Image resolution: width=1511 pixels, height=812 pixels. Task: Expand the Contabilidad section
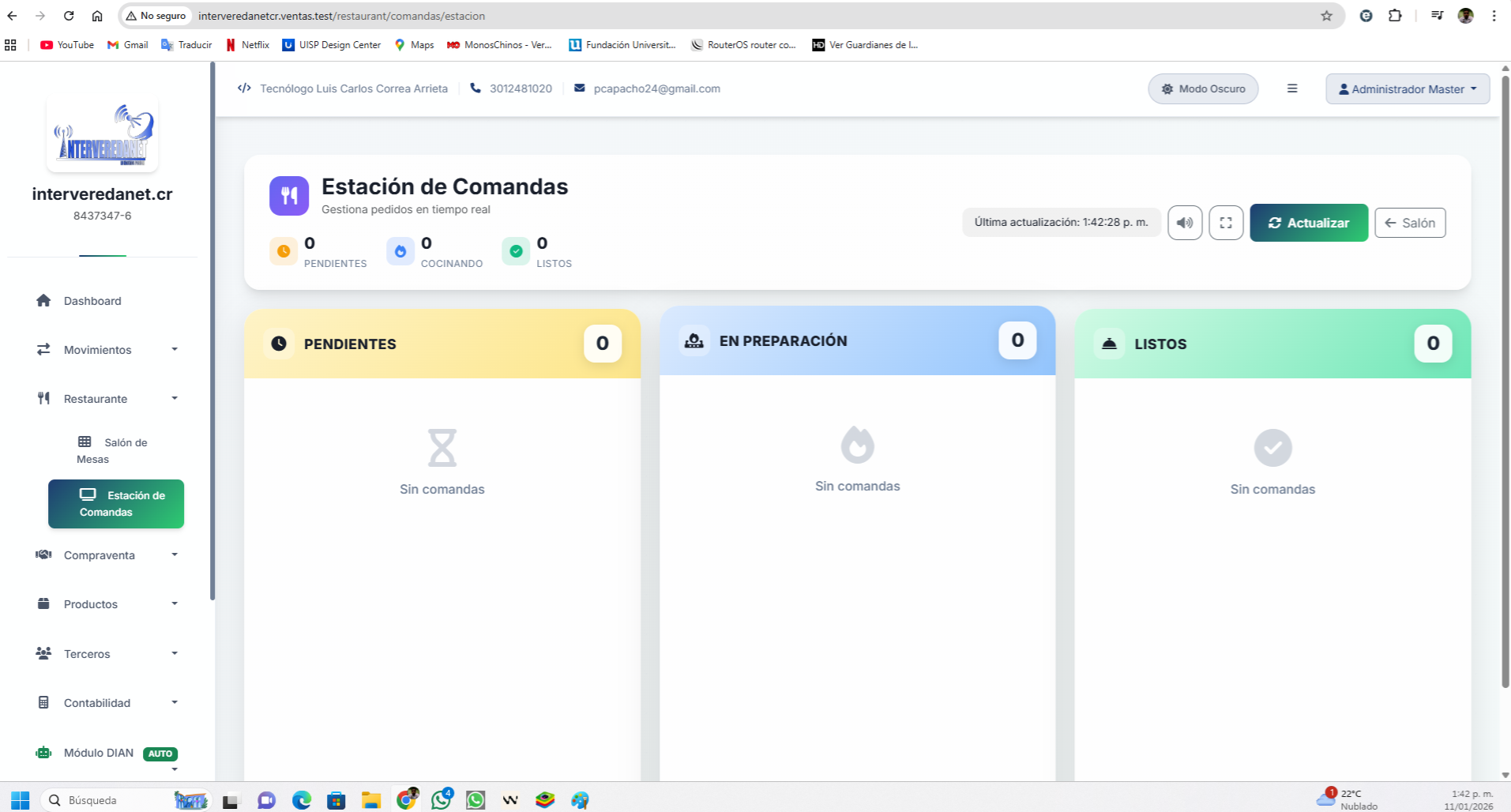click(x=96, y=702)
